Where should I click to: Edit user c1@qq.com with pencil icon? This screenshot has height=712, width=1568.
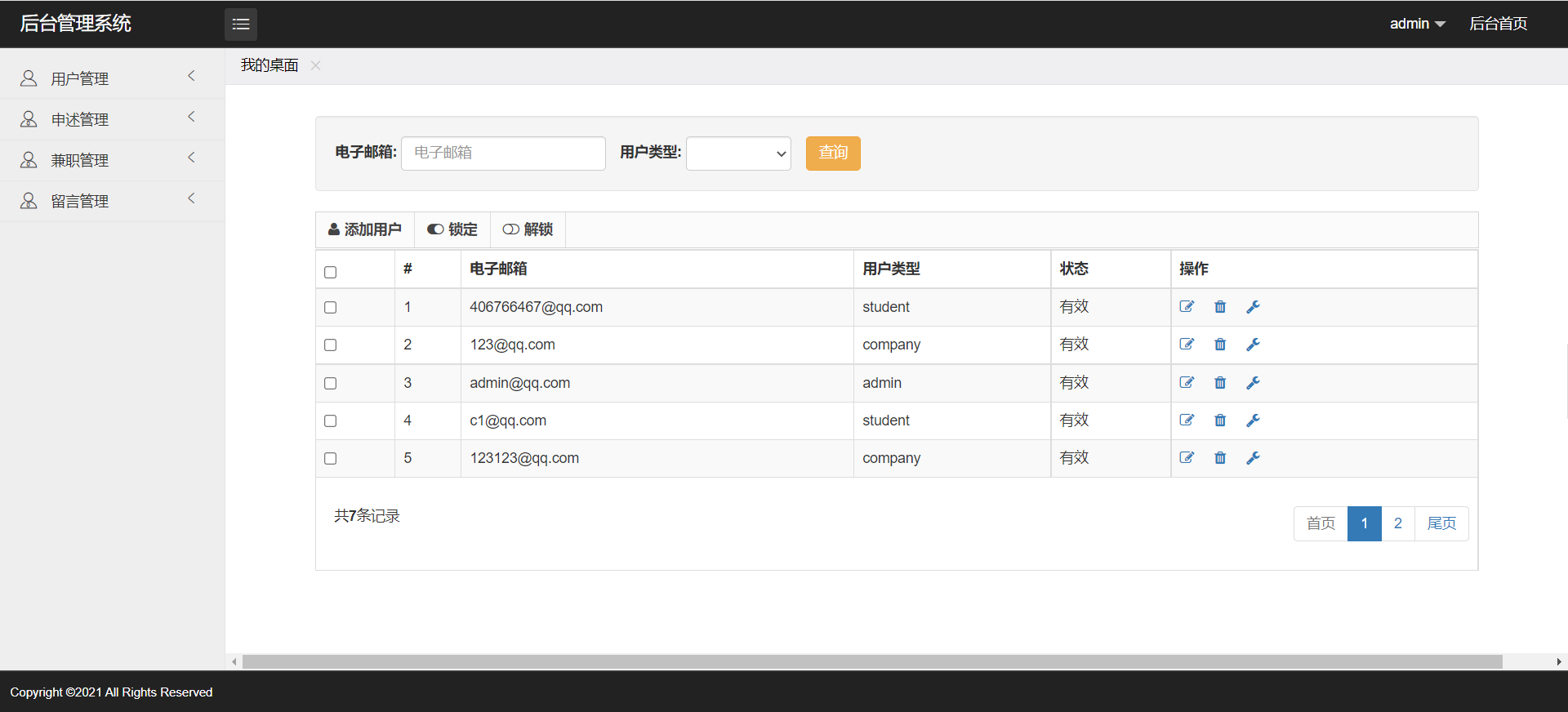coord(1187,421)
